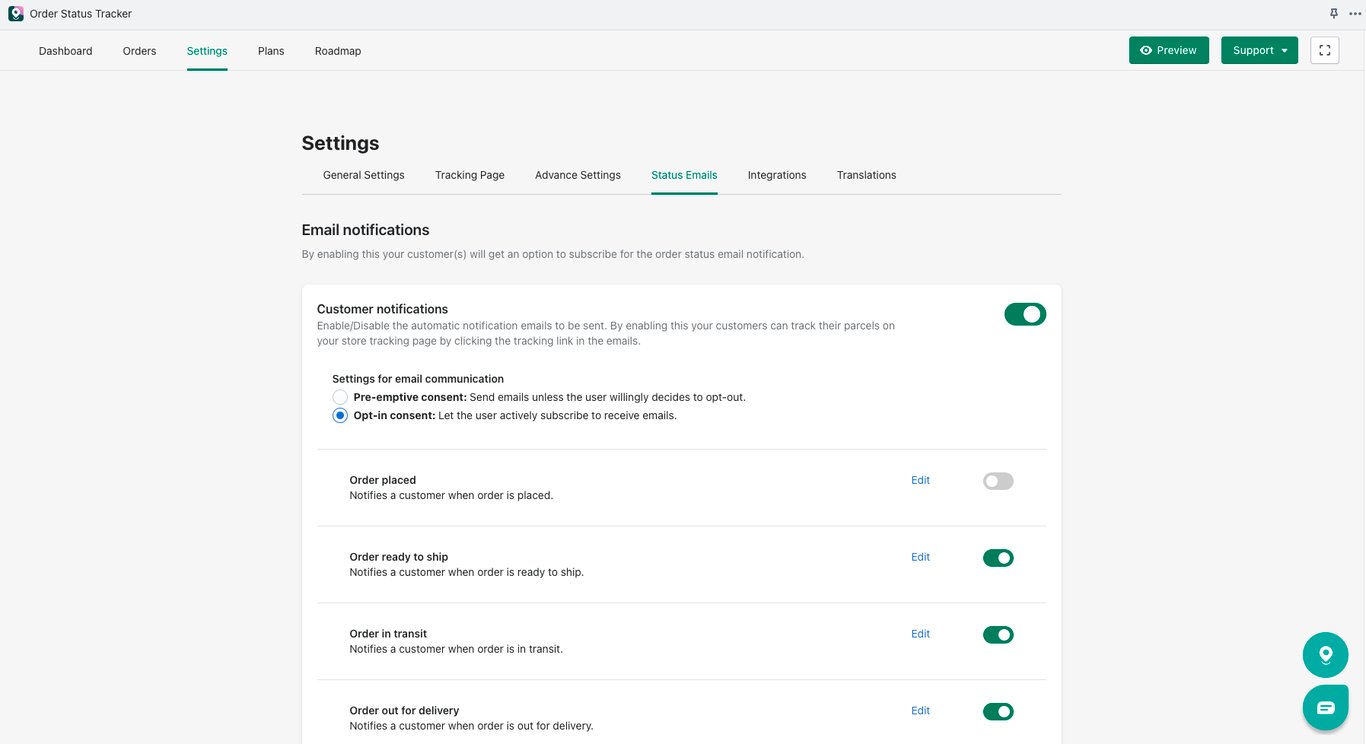The width and height of the screenshot is (1366, 744).
Task: Select Opt-in consent radio option
Action: point(340,415)
